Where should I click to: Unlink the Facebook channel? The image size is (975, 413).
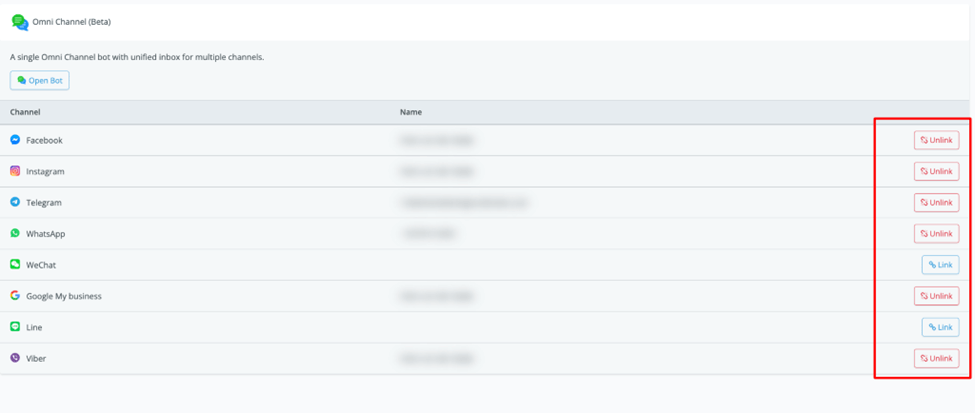(x=936, y=140)
